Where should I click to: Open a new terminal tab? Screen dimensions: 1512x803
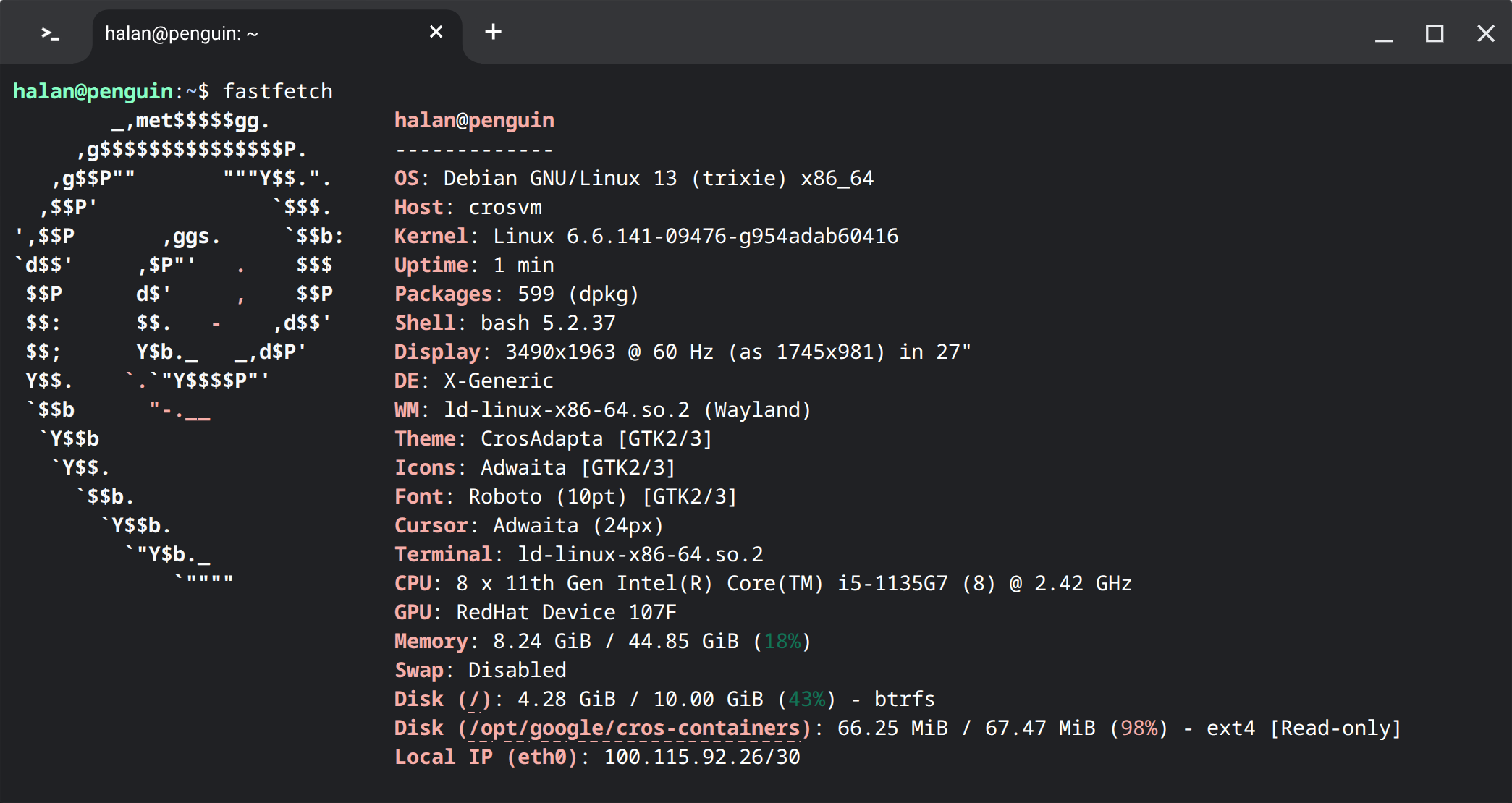point(493,32)
